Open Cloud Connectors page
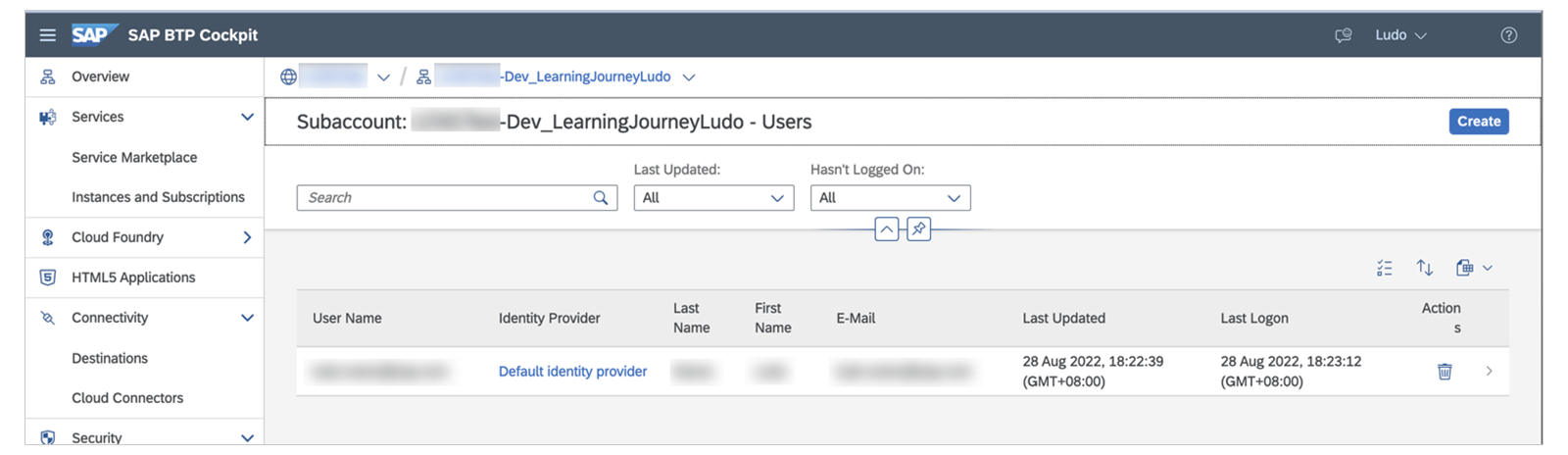 coord(127,398)
